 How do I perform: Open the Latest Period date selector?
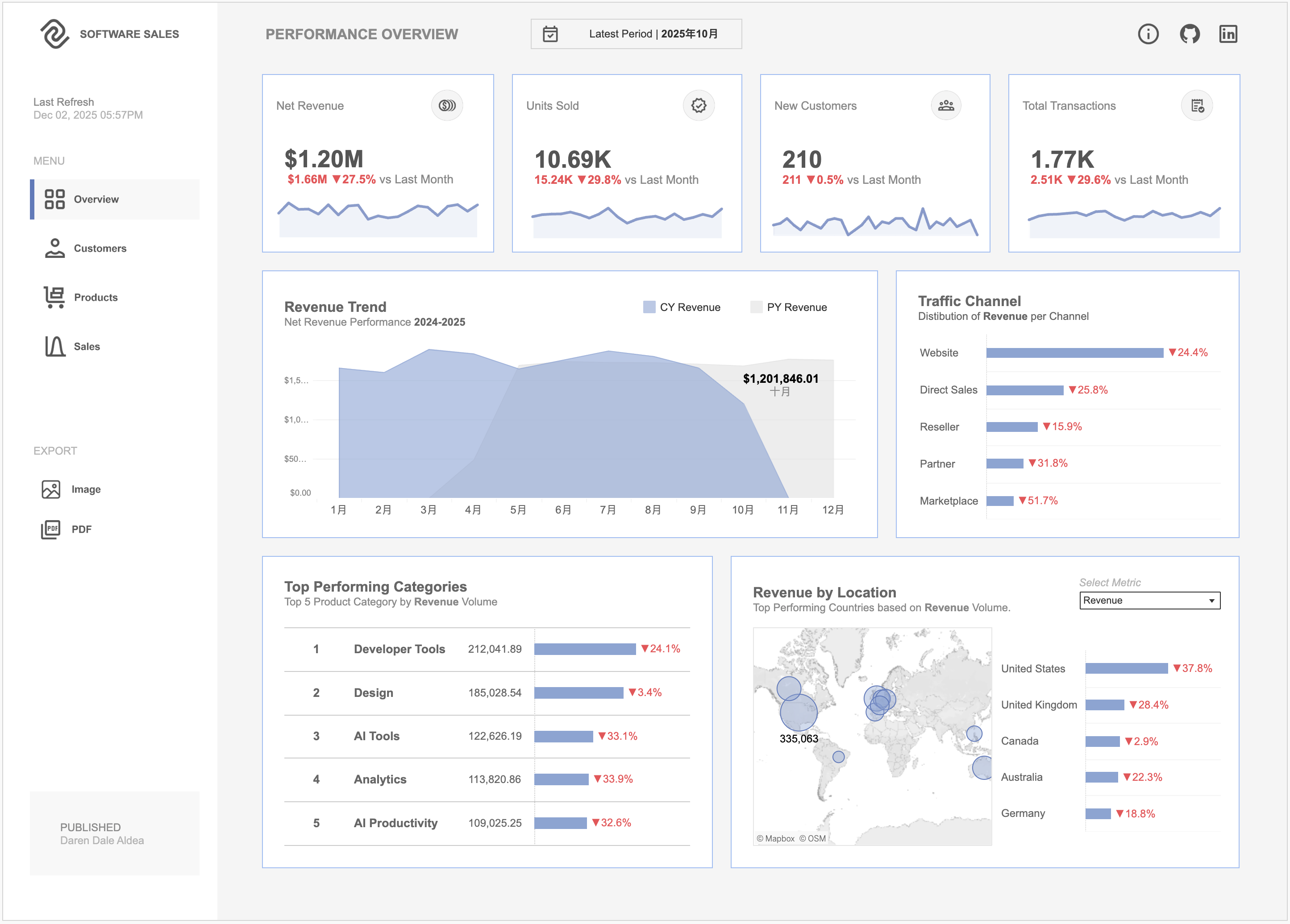(x=653, y=34)
